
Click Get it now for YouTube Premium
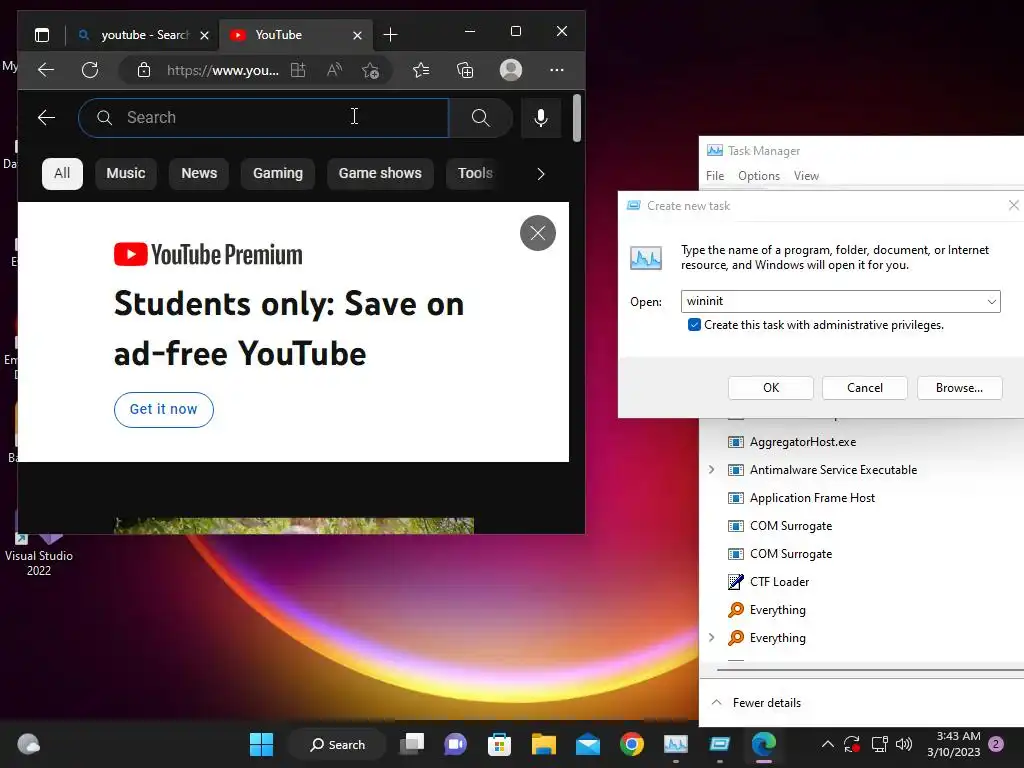point(163,409)
